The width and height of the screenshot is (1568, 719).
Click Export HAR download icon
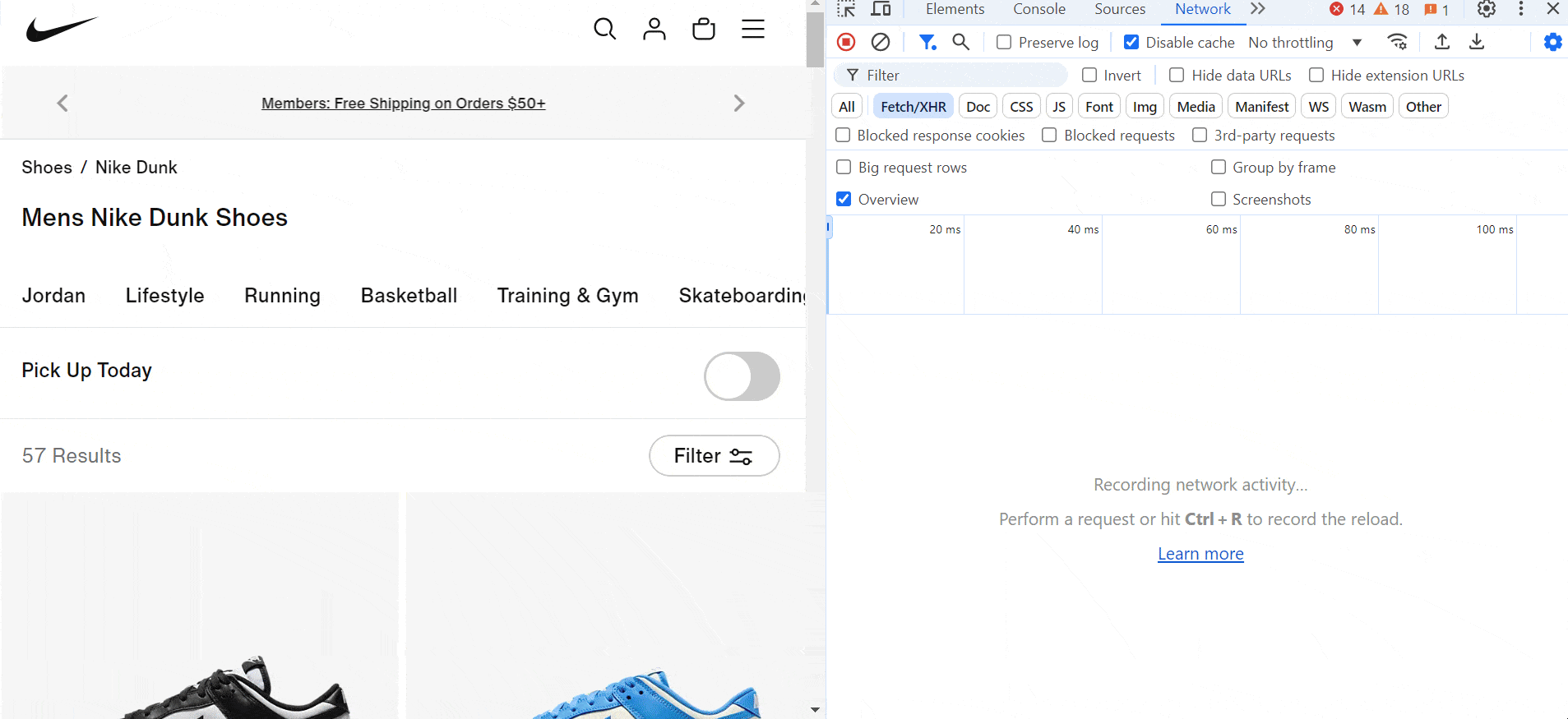[1477, 42]
